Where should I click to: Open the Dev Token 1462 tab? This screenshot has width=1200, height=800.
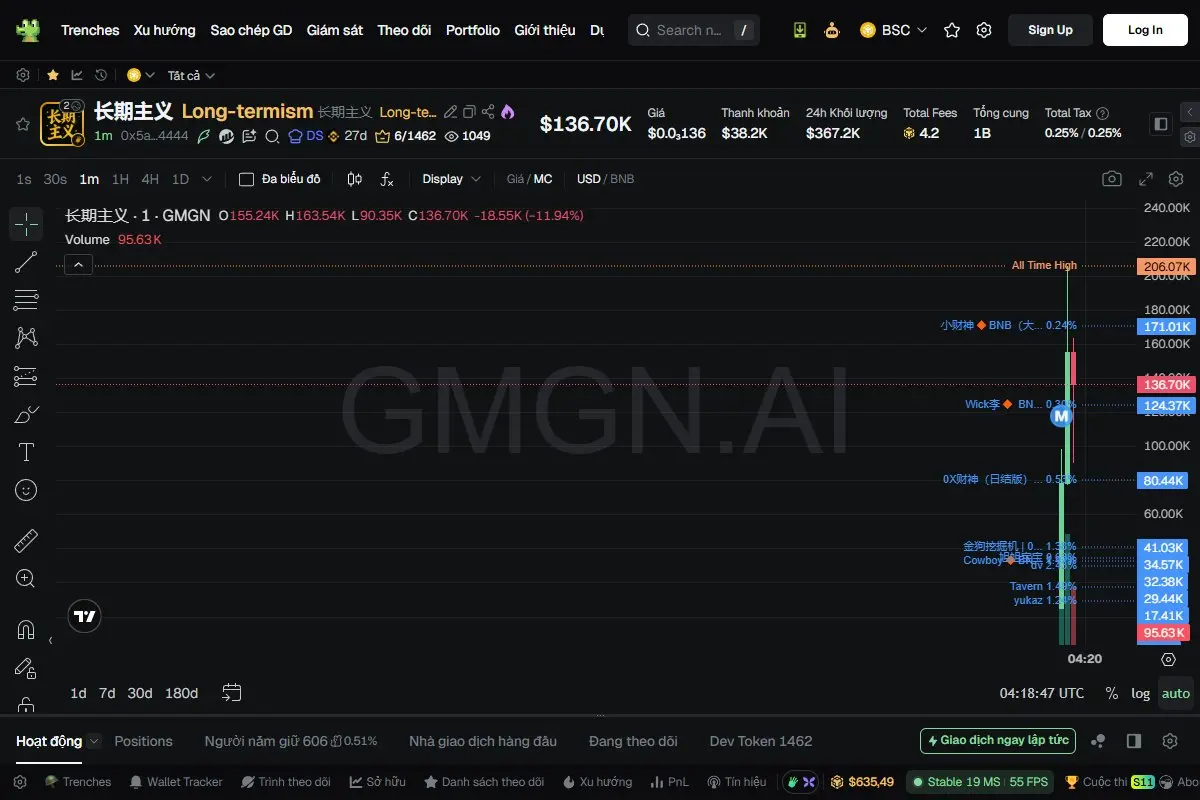click(x=761, y=741)
